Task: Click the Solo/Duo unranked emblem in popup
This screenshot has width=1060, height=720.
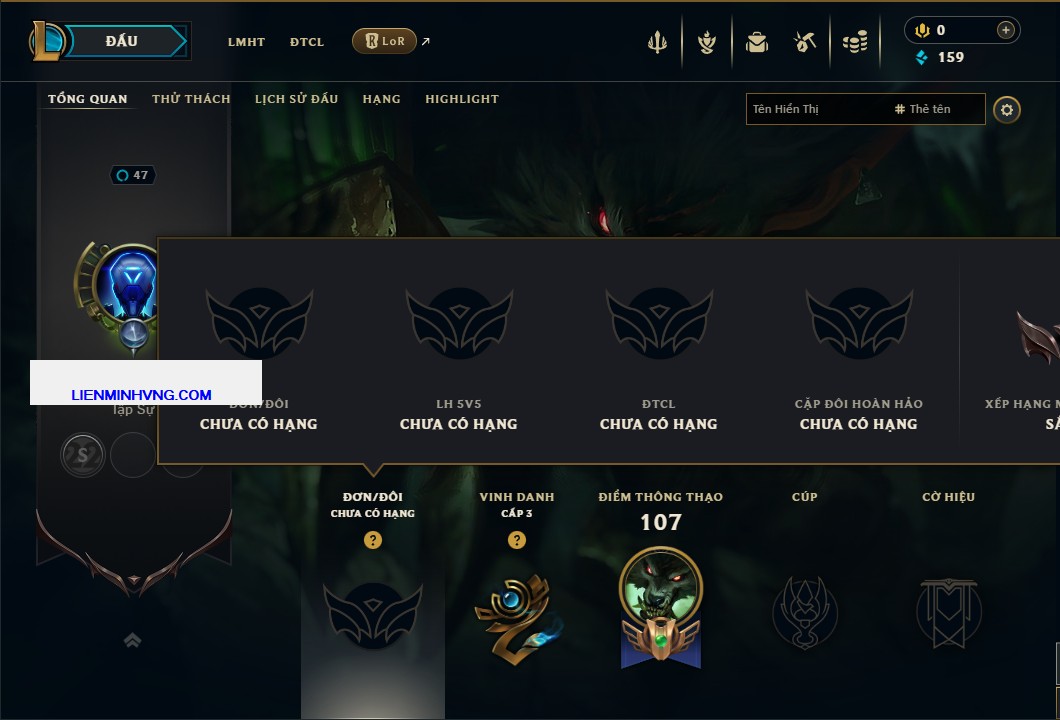Action: click(x=259, y=323)
